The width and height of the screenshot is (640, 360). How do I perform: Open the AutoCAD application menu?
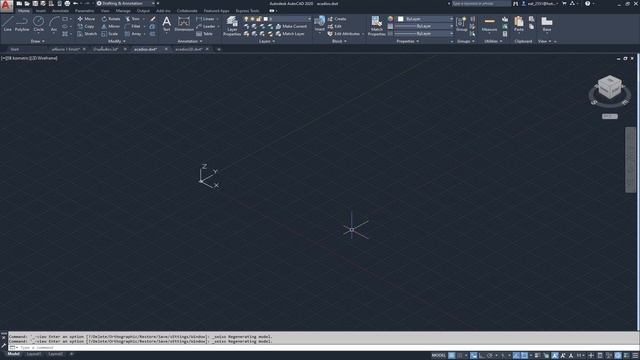6,6
